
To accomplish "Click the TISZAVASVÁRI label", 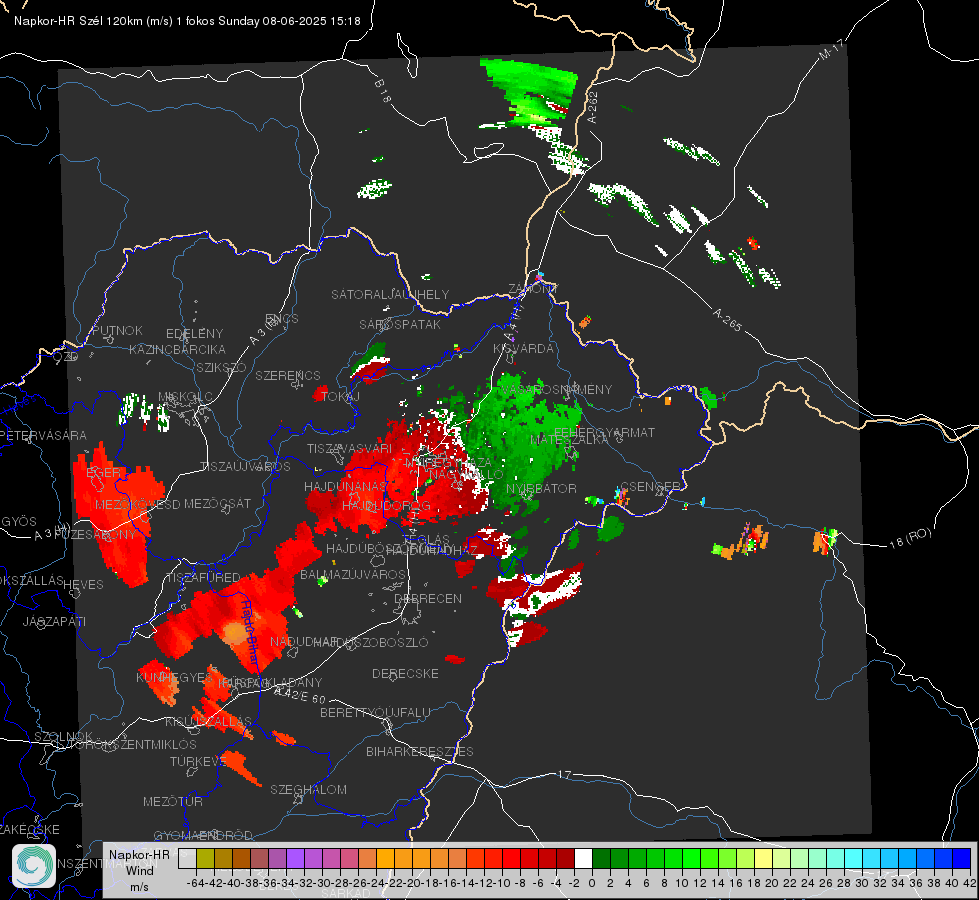I will click(x=350, y=448).
